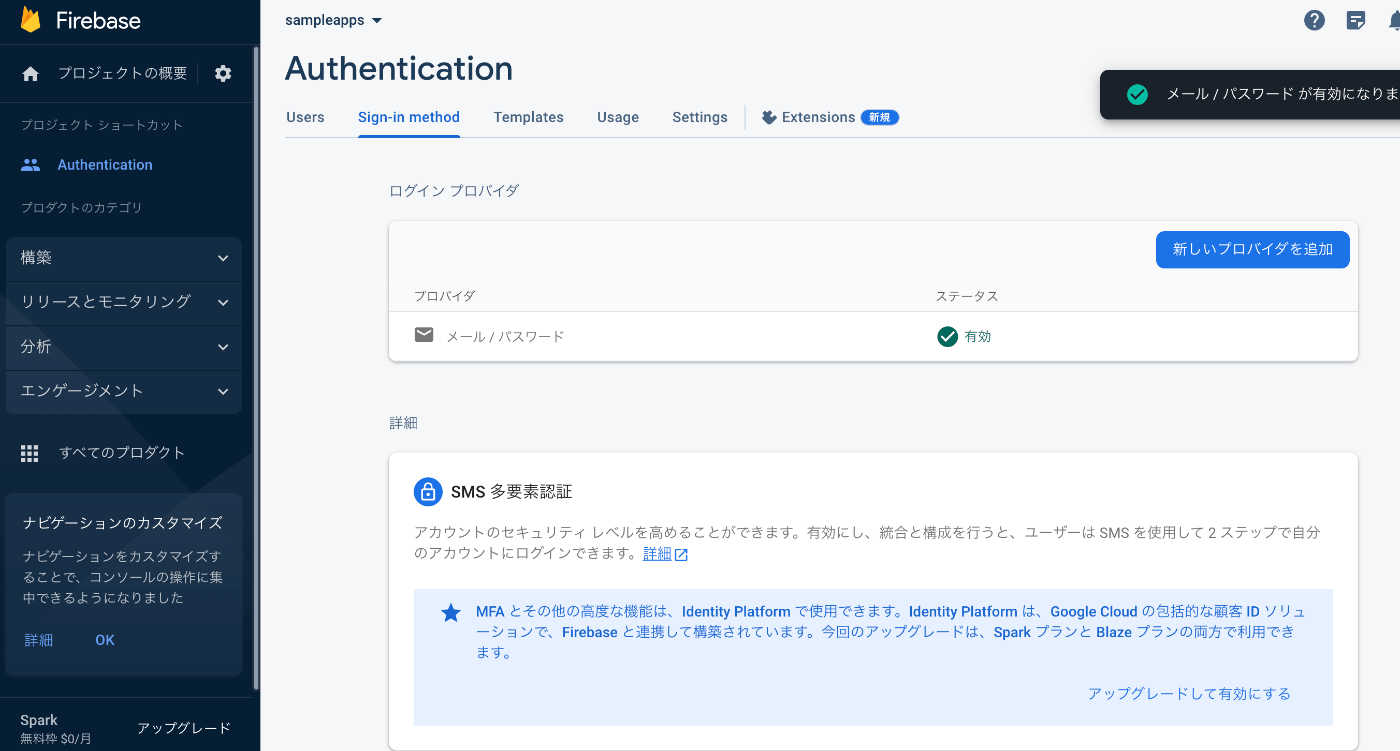Viewport: 1400px width, 751px height.
Task: Click the 新規 badge next to Extensions
Action: point(880,117)
